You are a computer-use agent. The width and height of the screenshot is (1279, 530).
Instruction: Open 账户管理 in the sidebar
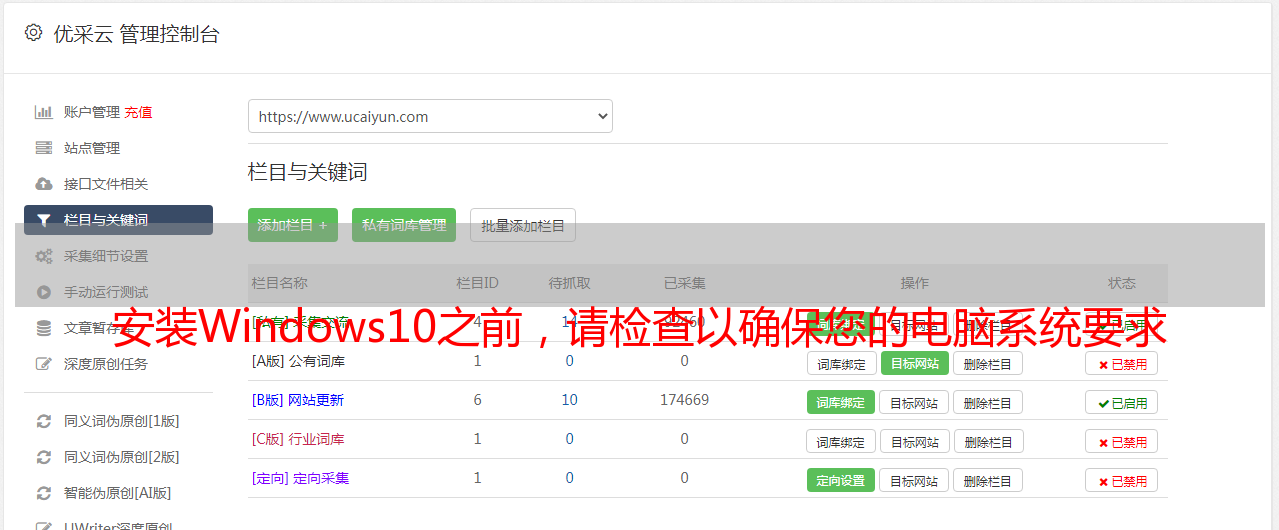[92, 112]
